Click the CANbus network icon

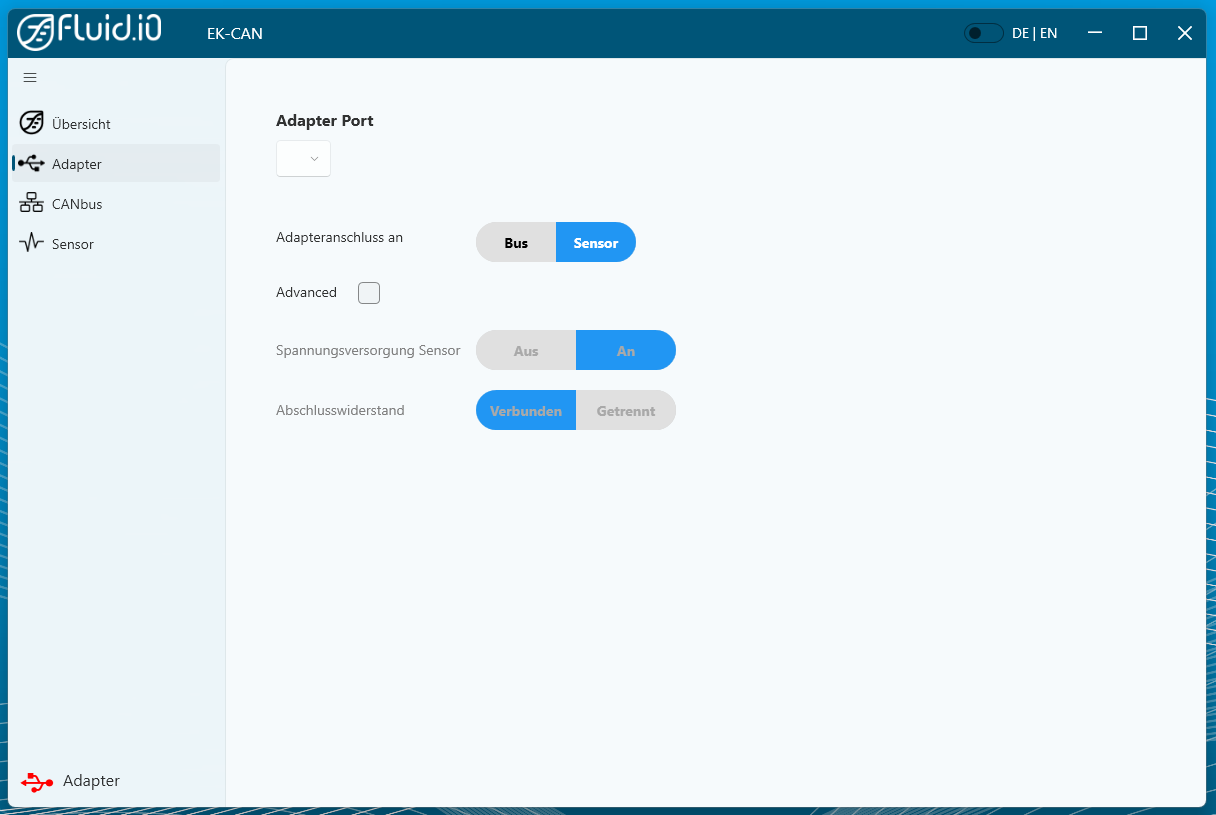[31, 203]
